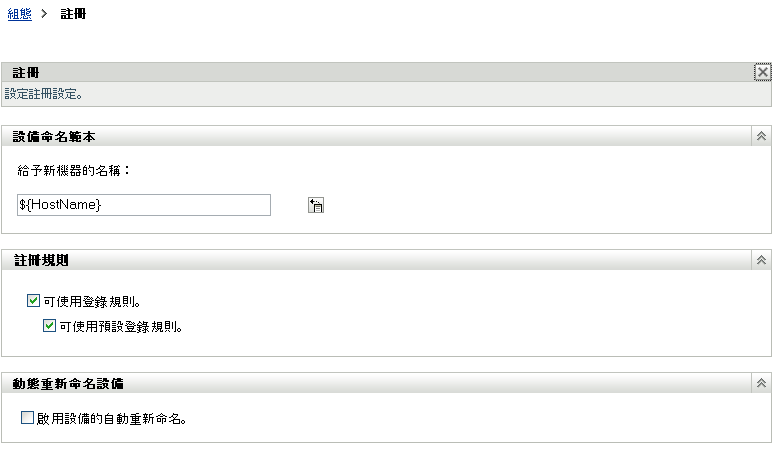The height and width of the screenshot is (455, 774).
Task: Click the 設定註冊設定 description text
Action: tap(43, 94)
